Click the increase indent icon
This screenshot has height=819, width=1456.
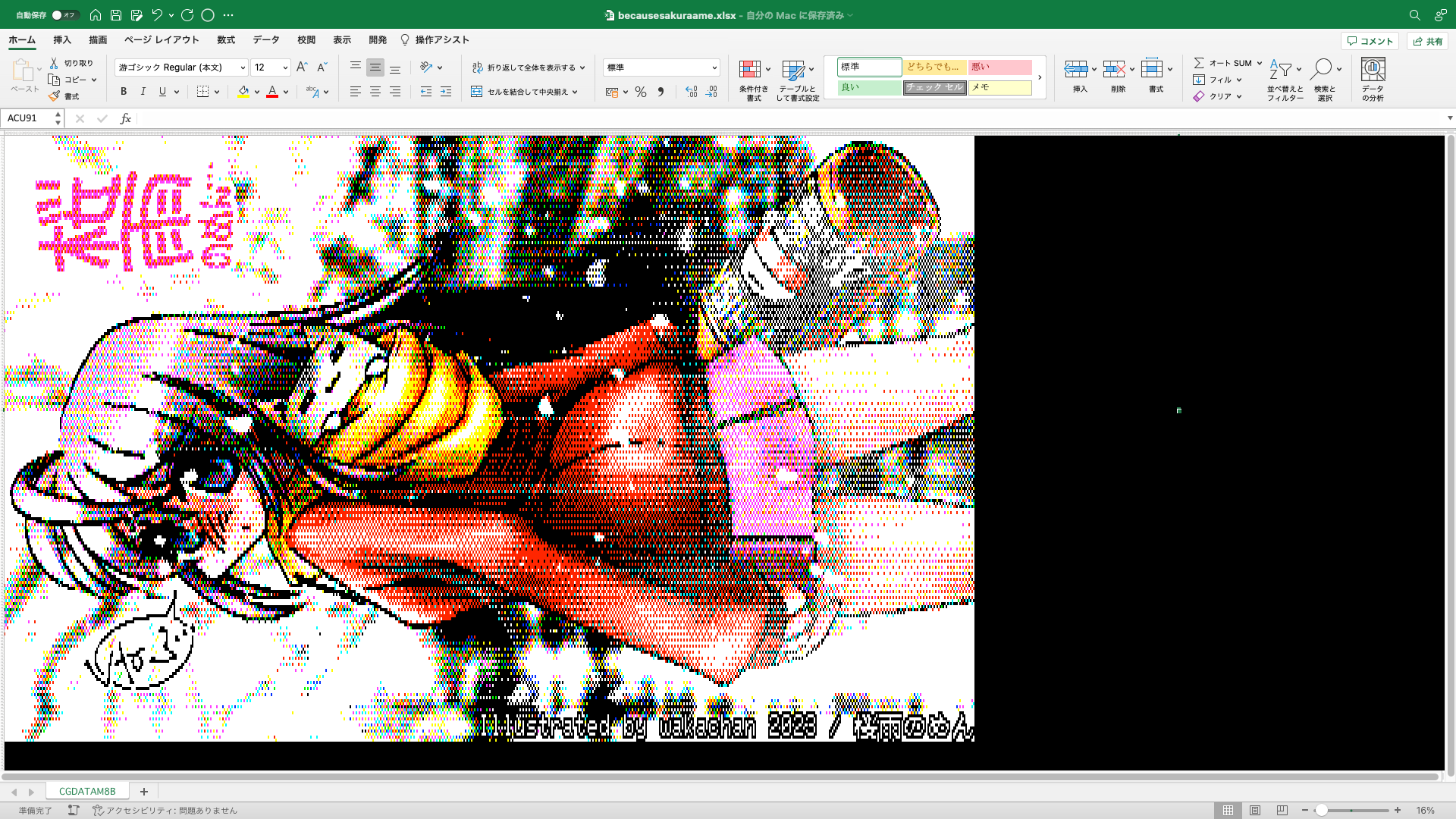(x=446, y=92)
